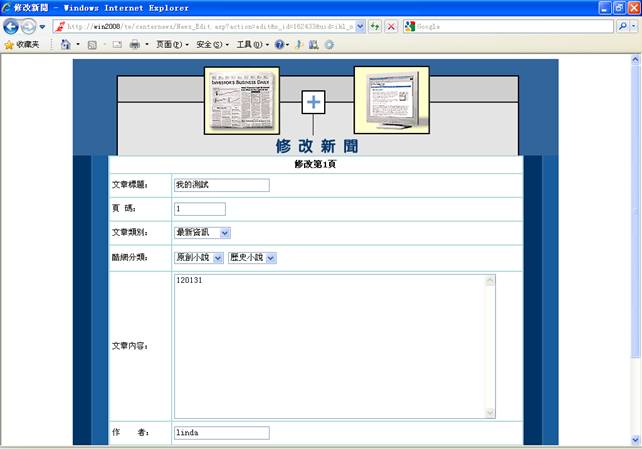Click the browser Back arrow button

coord(11,26)
